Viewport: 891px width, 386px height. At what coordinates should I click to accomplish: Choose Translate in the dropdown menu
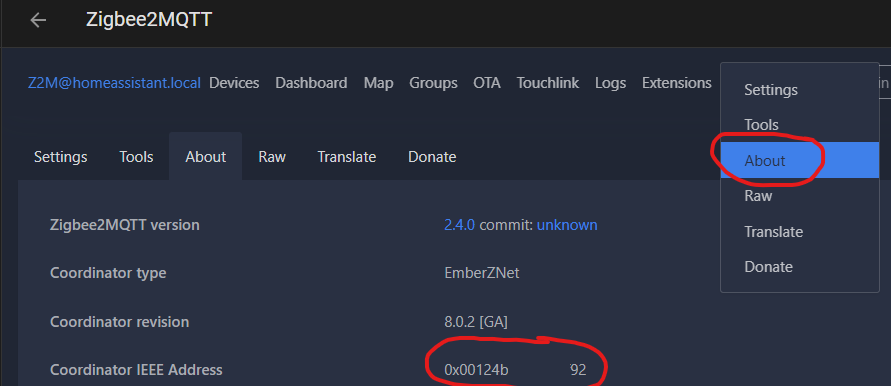point(800,232)
